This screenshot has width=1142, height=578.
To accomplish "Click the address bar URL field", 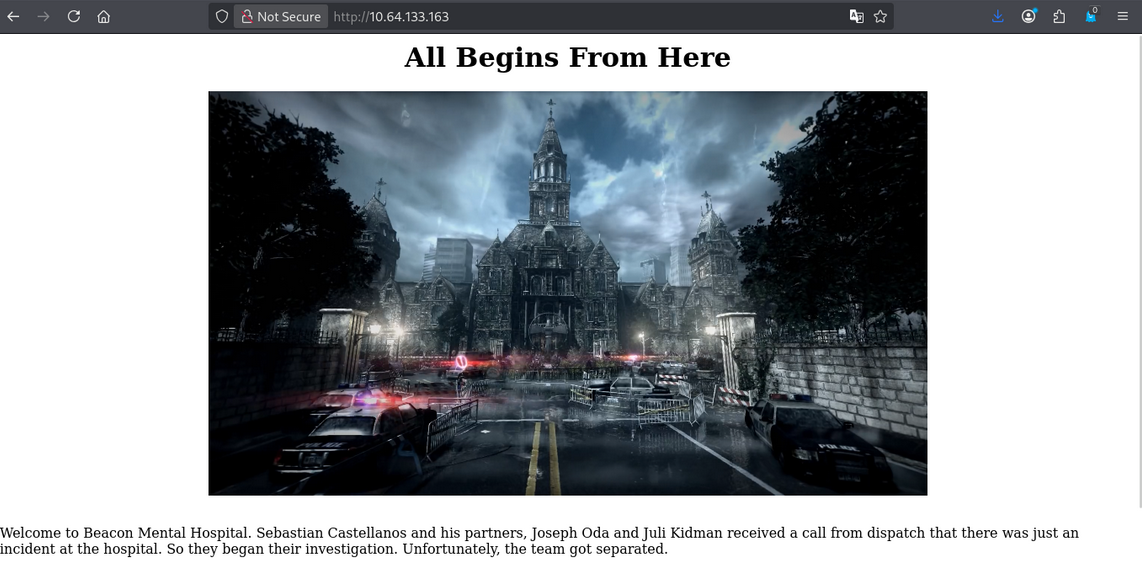I will tap(580, 17).
